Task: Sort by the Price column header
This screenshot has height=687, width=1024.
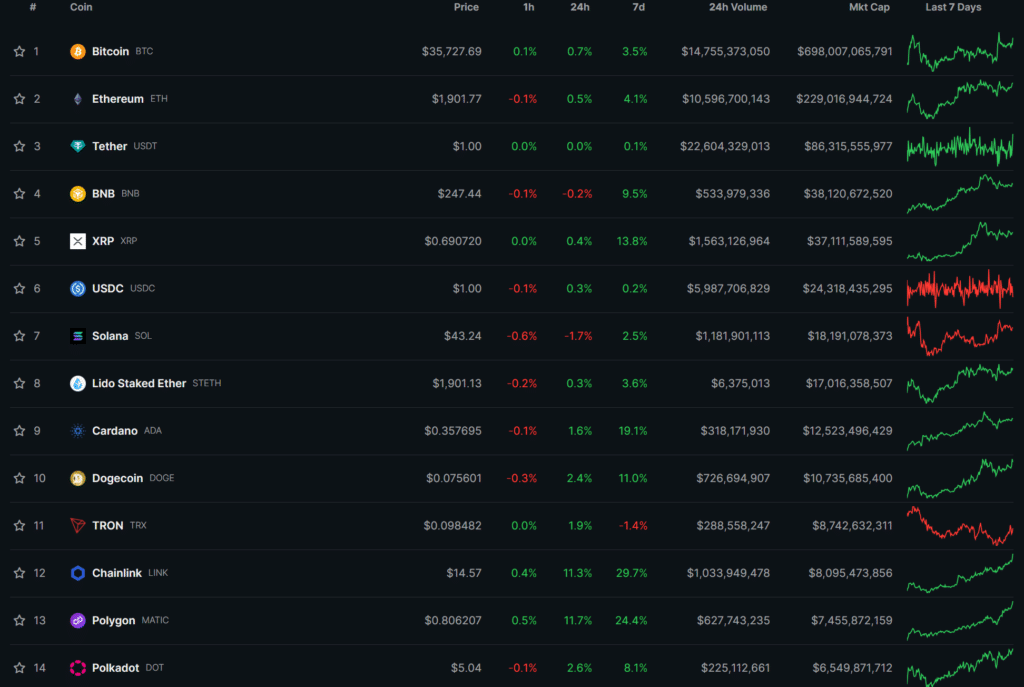Action: pos(466,7)
